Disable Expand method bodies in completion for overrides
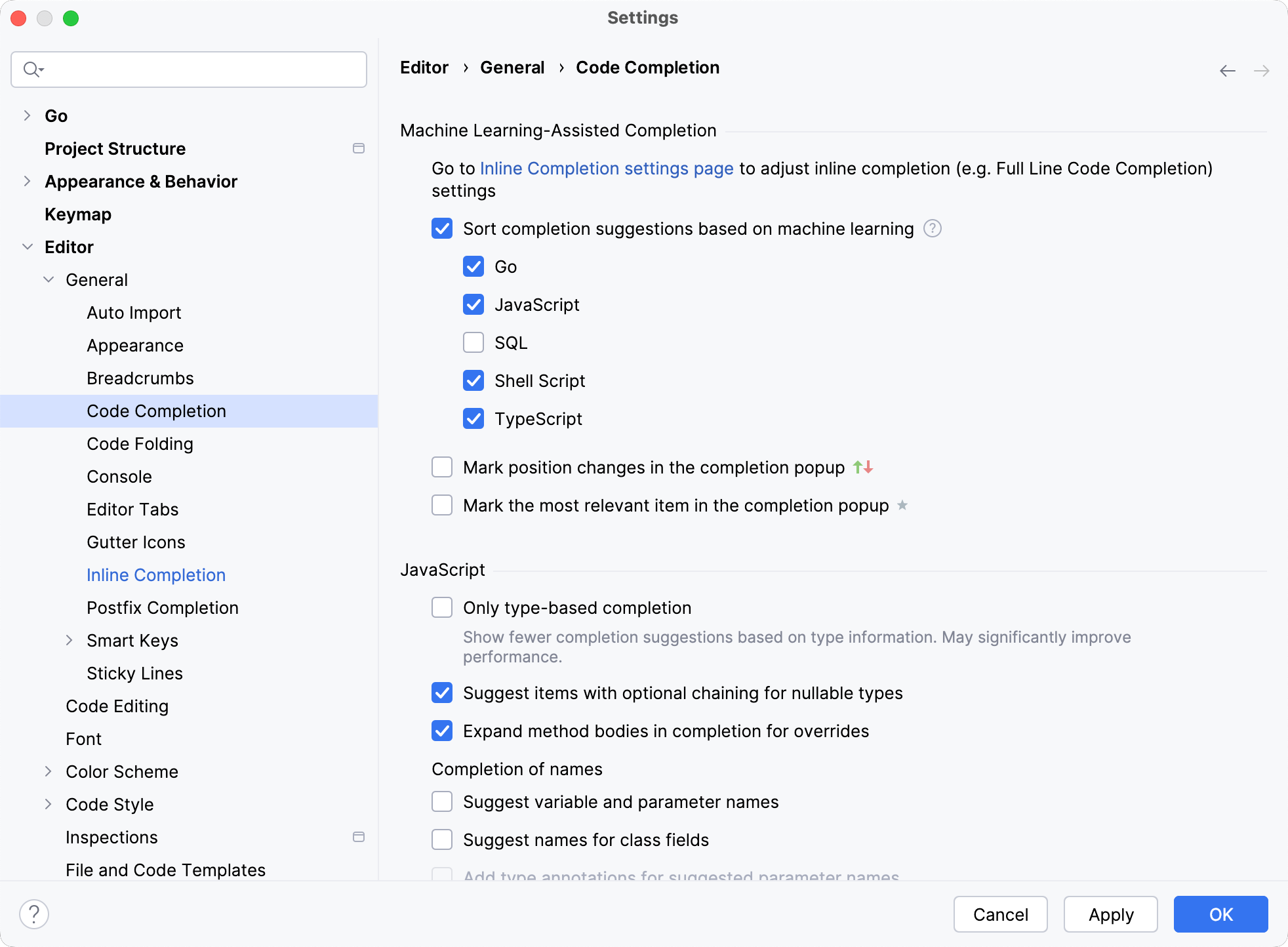Screen dimensions: 1288x947 pyautogui.click(x=442, y=731)
